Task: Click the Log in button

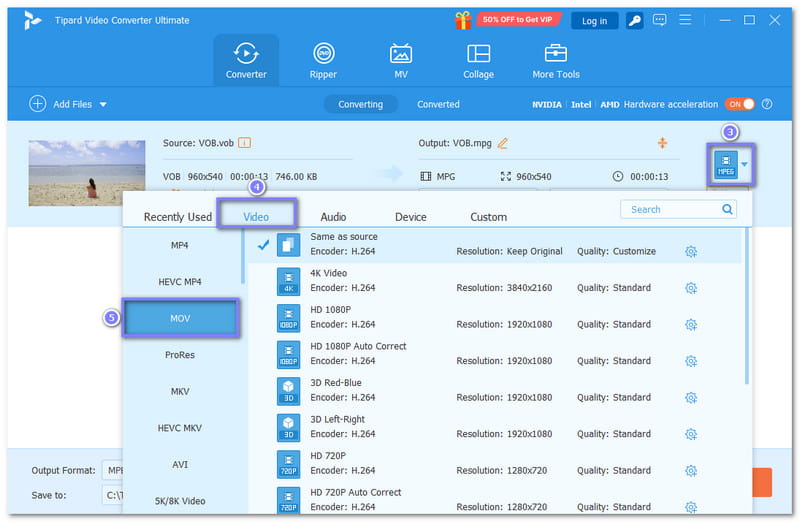Action: (594, 21)
